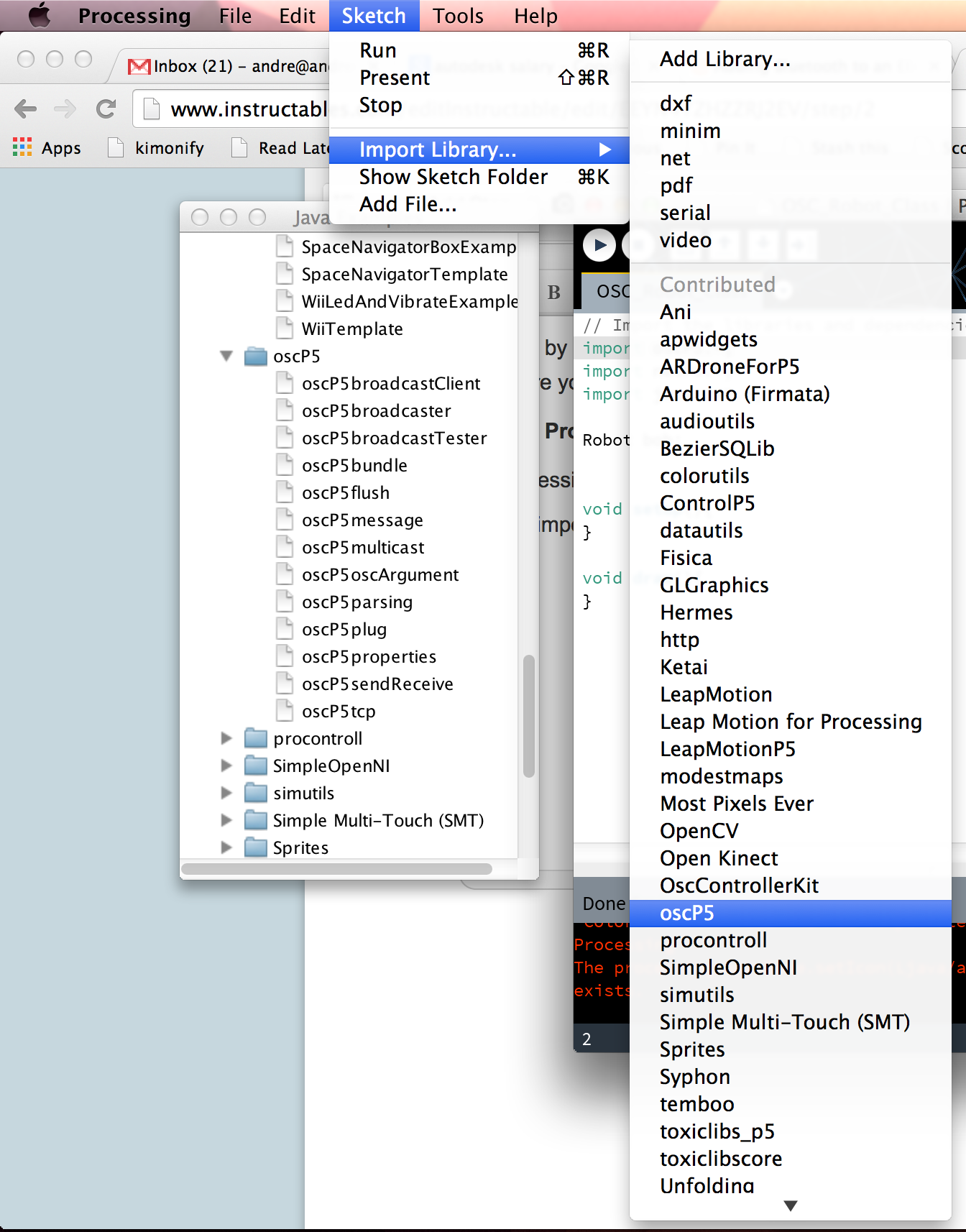Open oscP5sendReceive example
Viewport: 966px width, 1232px height.
point(377,684)
